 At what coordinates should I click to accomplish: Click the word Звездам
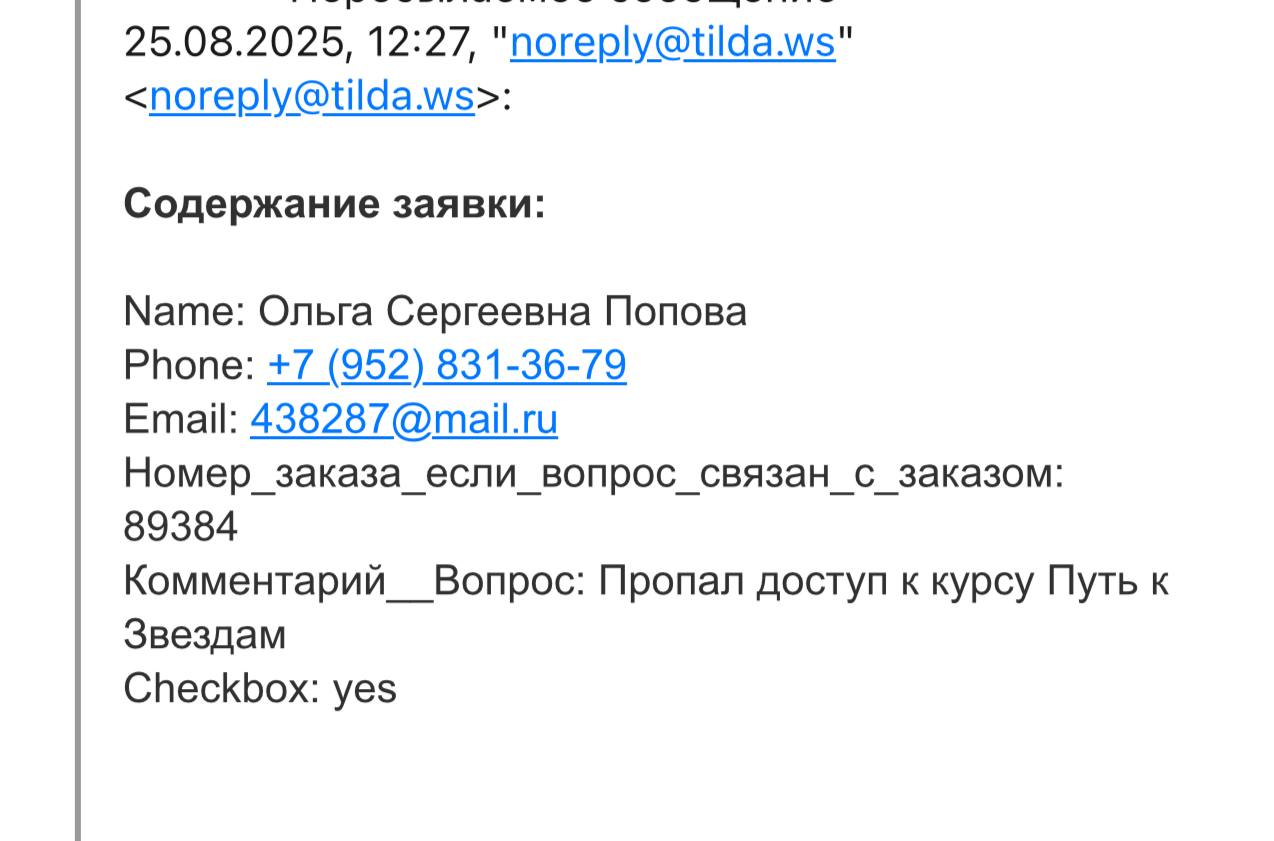[x=204, y=635]
